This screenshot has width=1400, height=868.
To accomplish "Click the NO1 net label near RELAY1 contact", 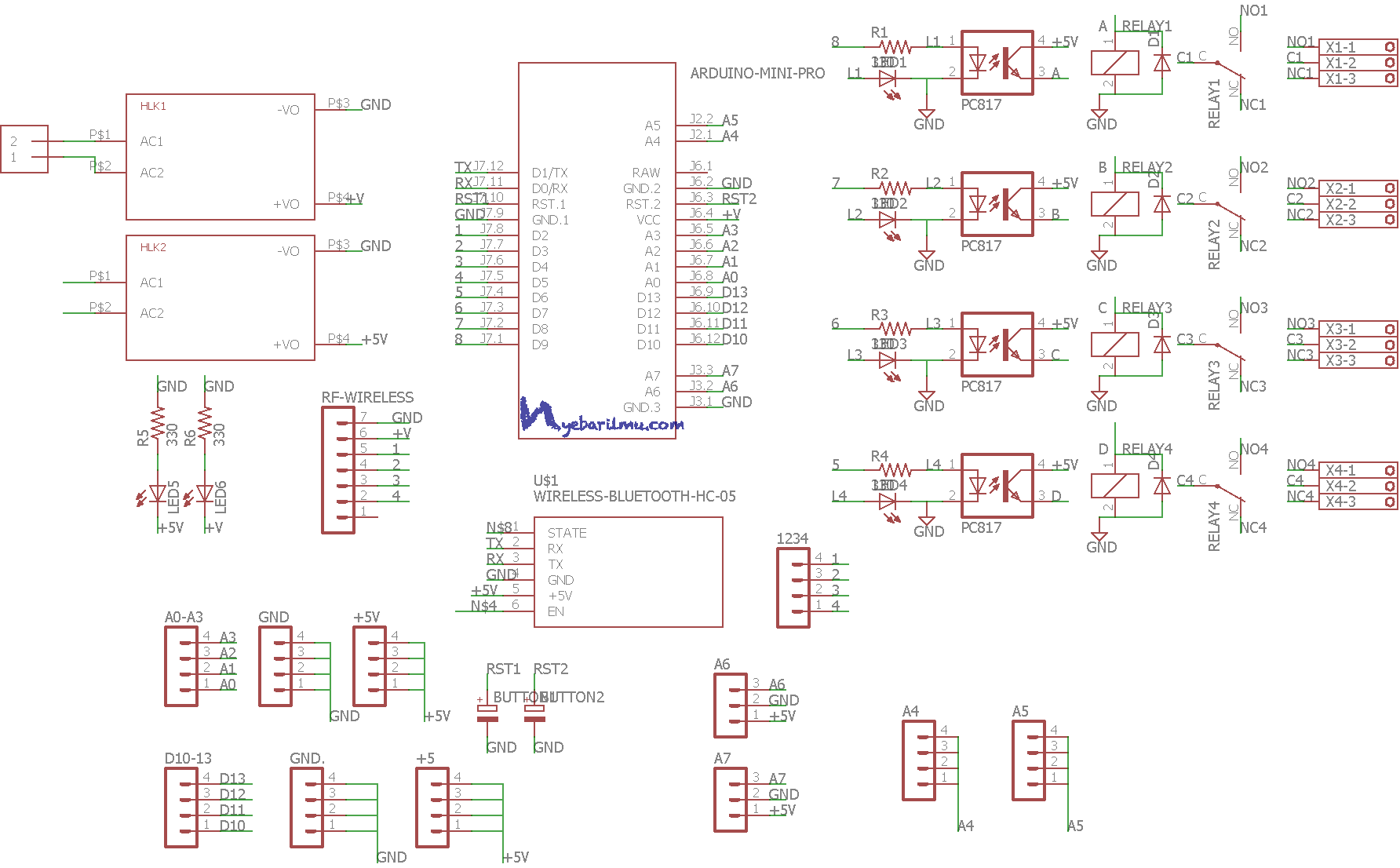I will pyautogui.click(x=1253, y=10).
